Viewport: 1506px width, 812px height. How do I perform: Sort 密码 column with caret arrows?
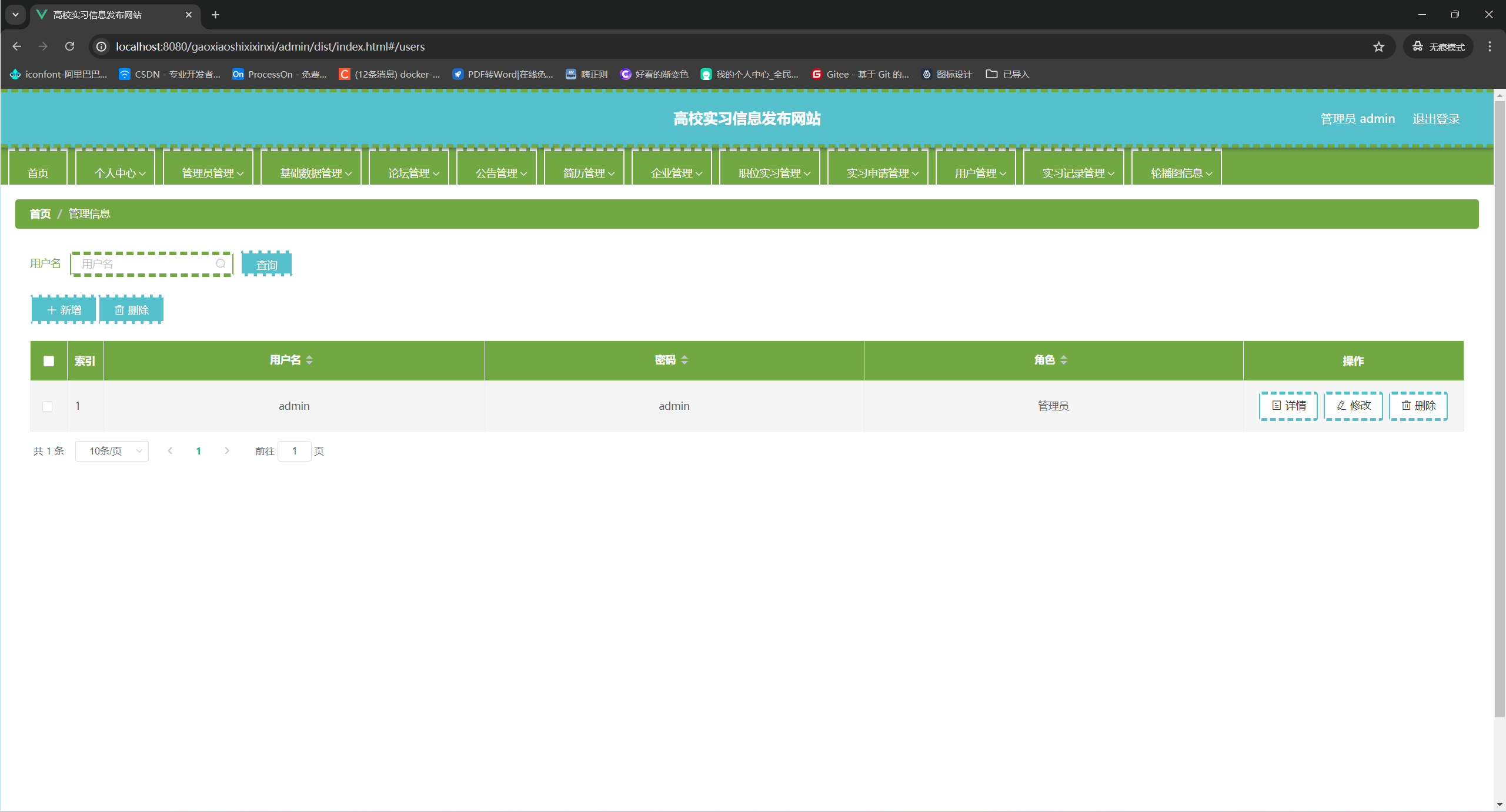684,360
